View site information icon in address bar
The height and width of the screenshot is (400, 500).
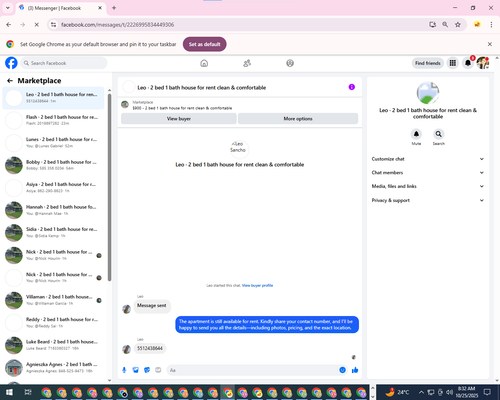click(53, 25)
